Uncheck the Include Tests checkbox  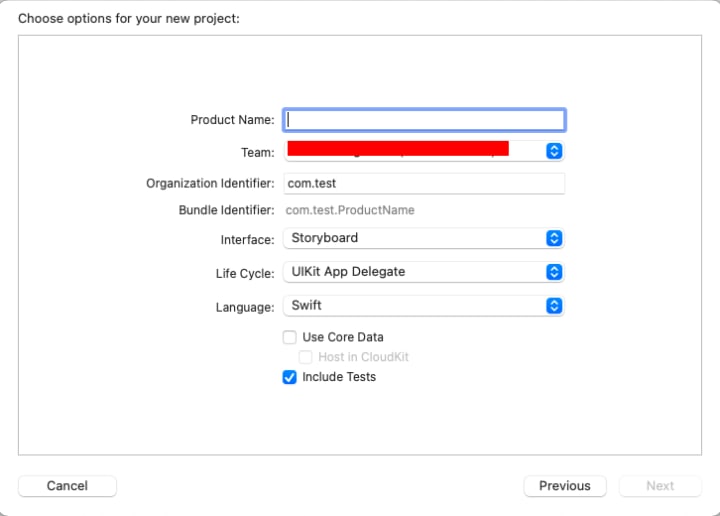(290, 377)
